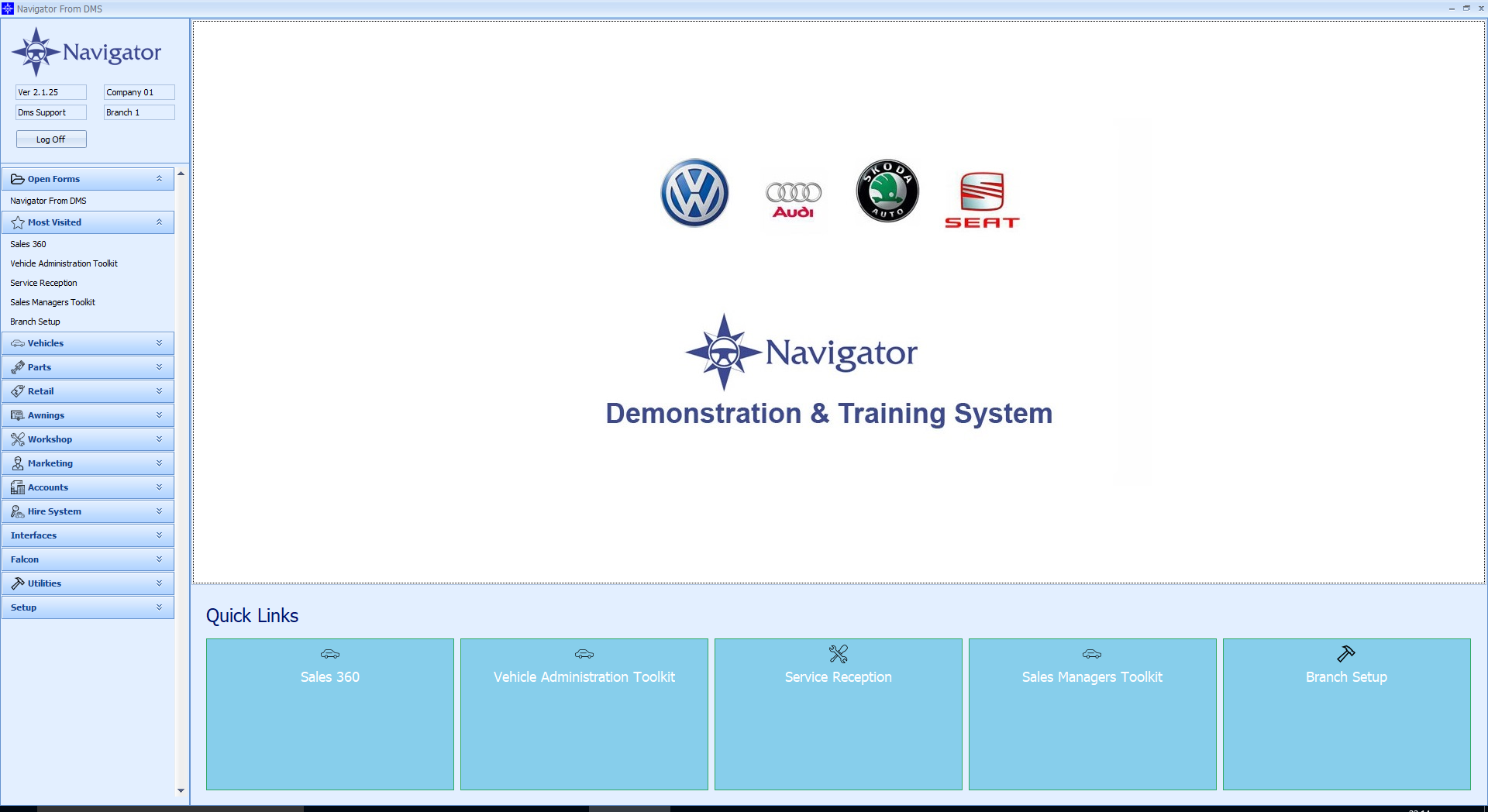Expand the Accounts section chevron
1488x812 pixels.
(x=159, y=487)
